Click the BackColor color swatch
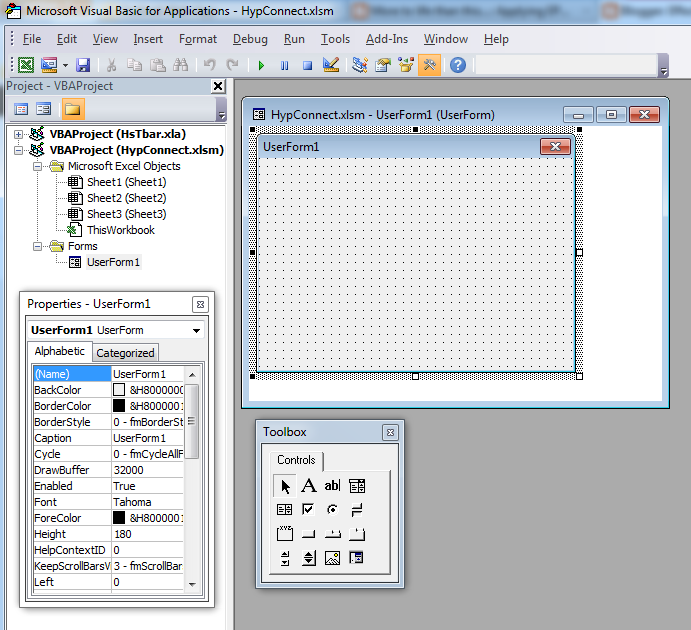Image resolution: width=691 pixels, height=630 pixels. (x=119, y=390)
